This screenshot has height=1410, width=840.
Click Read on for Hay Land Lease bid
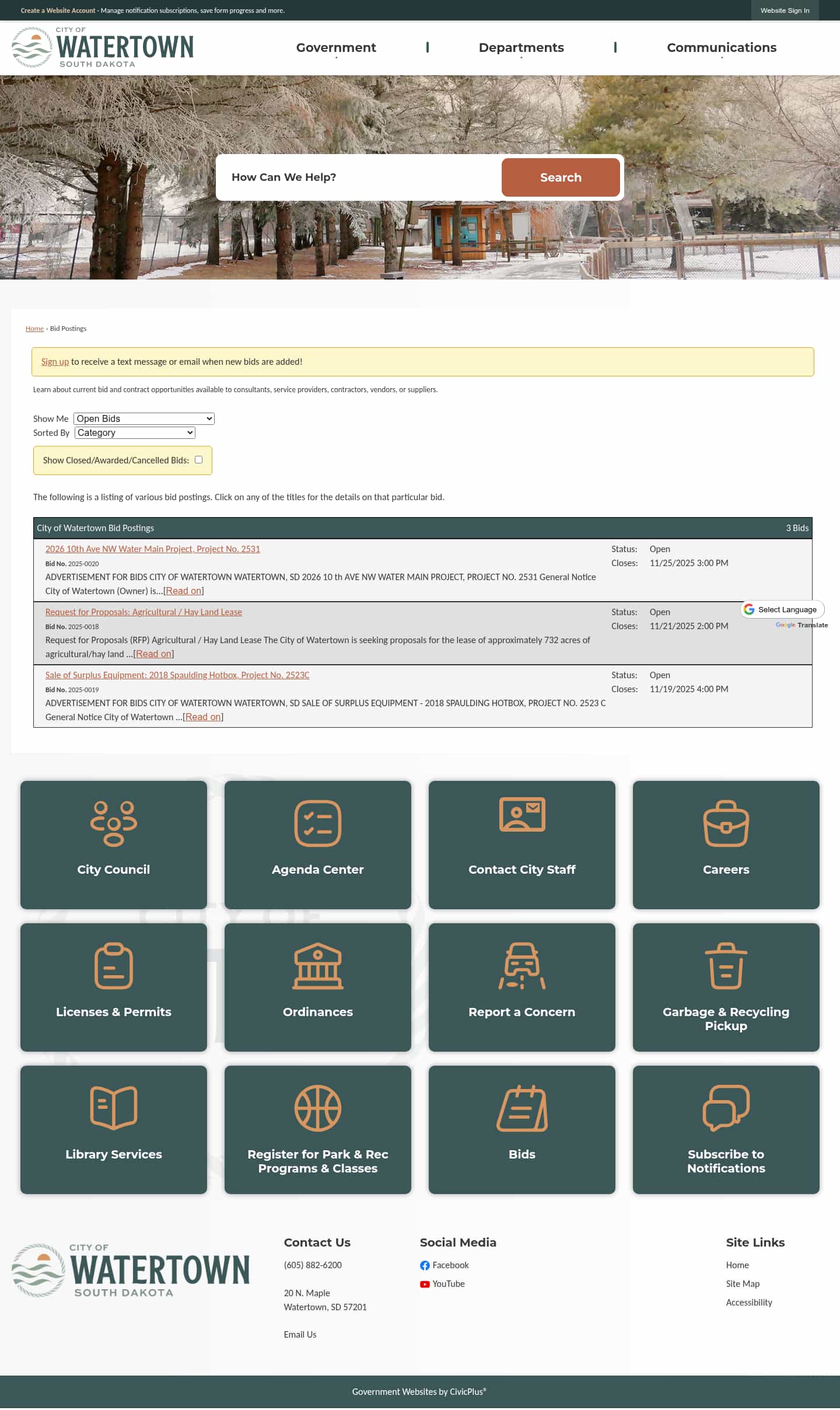(154, 654)
